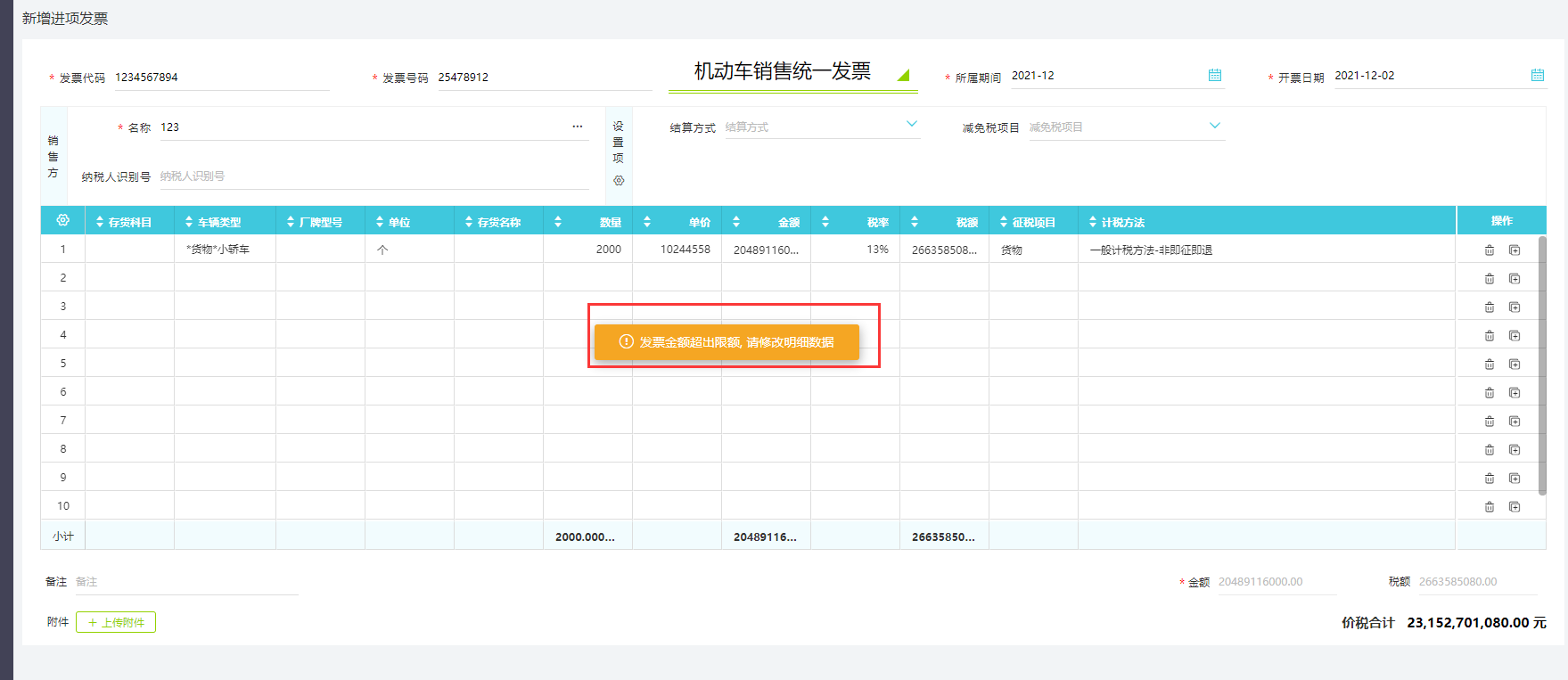Click the 发票金额超出限额 warning message
Viewport: 1568px width, 680px height.
point(727,342)
